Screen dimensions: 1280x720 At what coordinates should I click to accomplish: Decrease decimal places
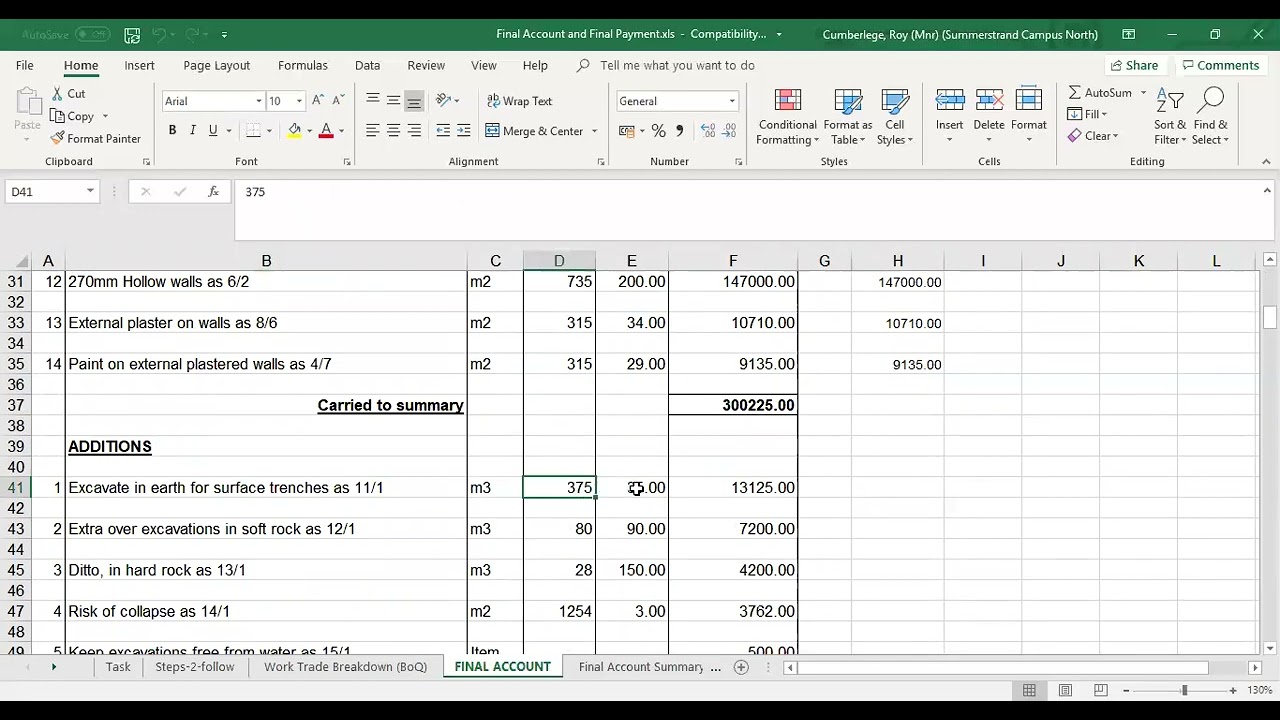pos(729,131)
